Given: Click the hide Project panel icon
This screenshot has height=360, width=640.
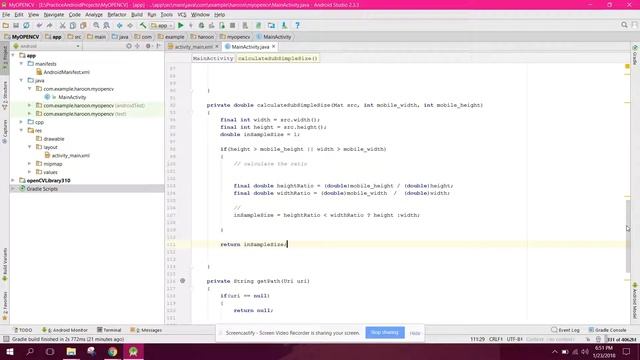Looking at the screenshot, I should coord(159,46).
